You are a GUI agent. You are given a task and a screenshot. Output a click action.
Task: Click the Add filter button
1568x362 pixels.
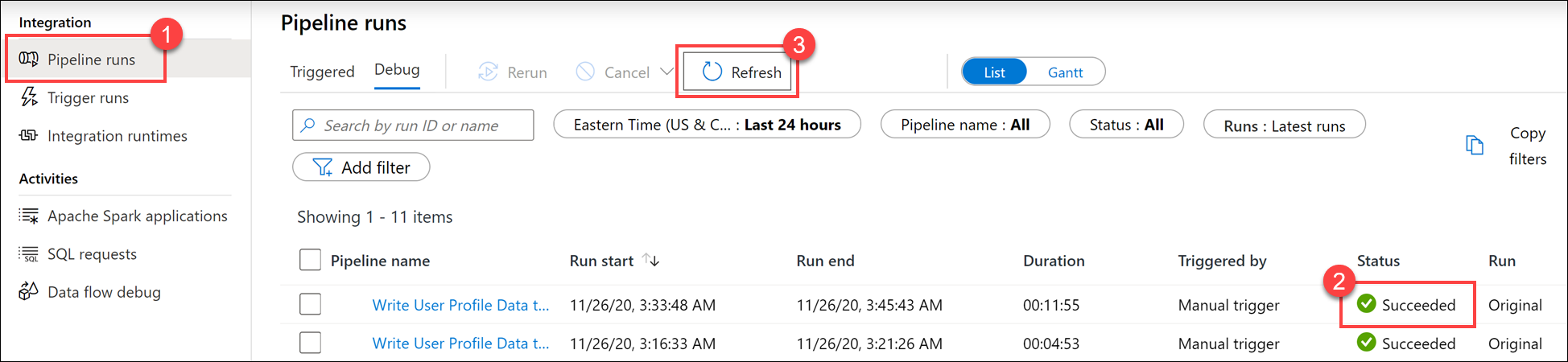point(361,167)
